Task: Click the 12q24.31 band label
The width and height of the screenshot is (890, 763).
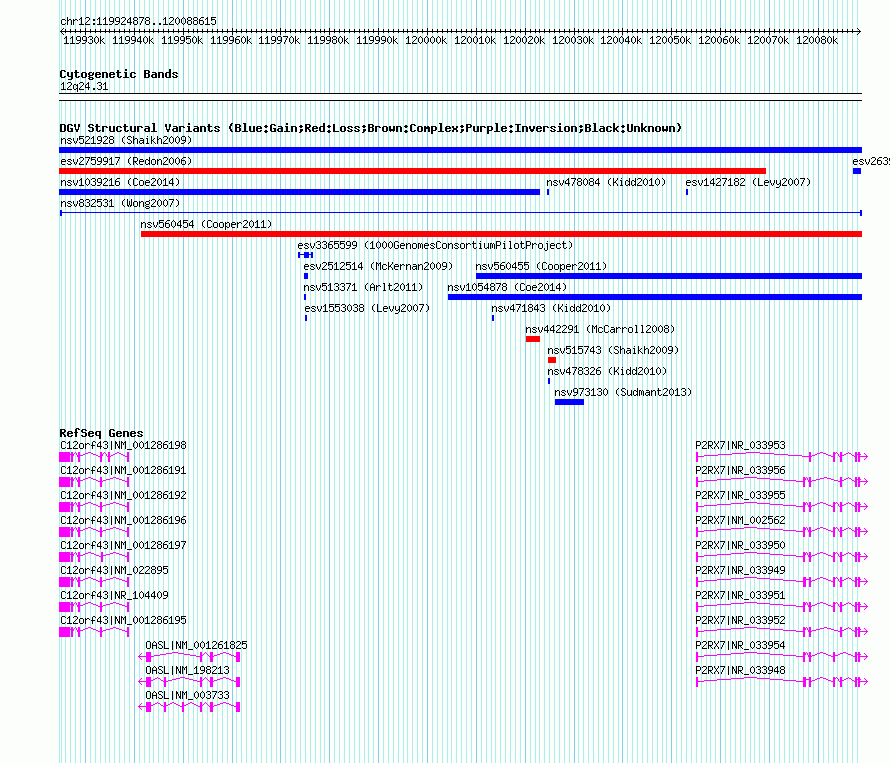Action: click(84, 87)
